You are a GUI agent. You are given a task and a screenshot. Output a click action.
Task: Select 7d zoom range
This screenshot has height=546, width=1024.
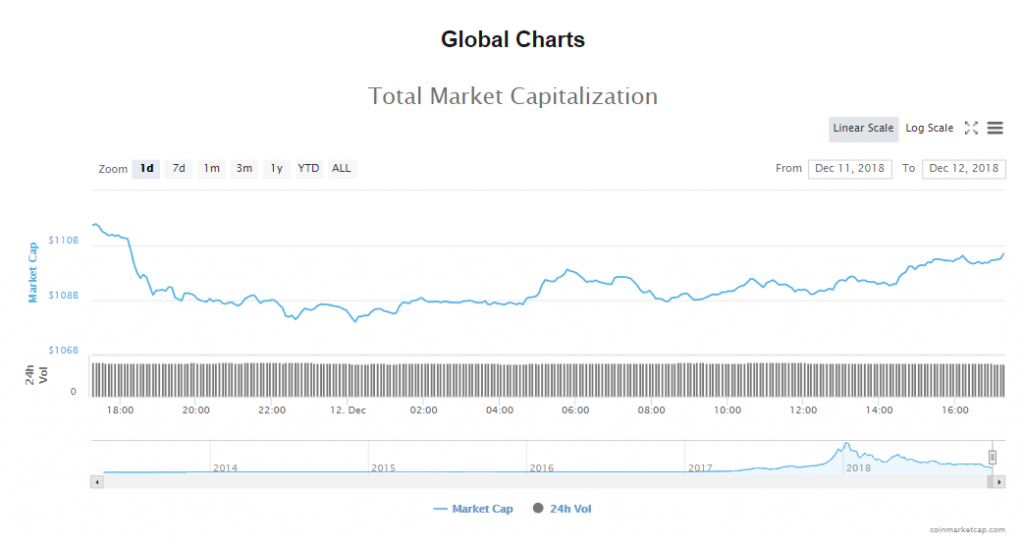(x=179, y=168)
